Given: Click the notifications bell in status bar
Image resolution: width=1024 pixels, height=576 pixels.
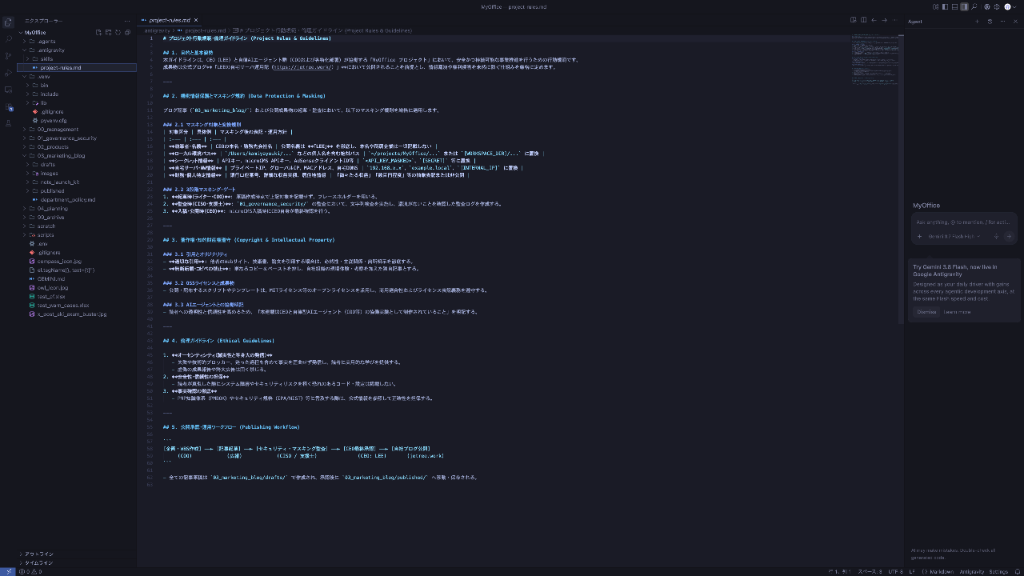Looking at the screenshot, I should (x=1017, y=571).
